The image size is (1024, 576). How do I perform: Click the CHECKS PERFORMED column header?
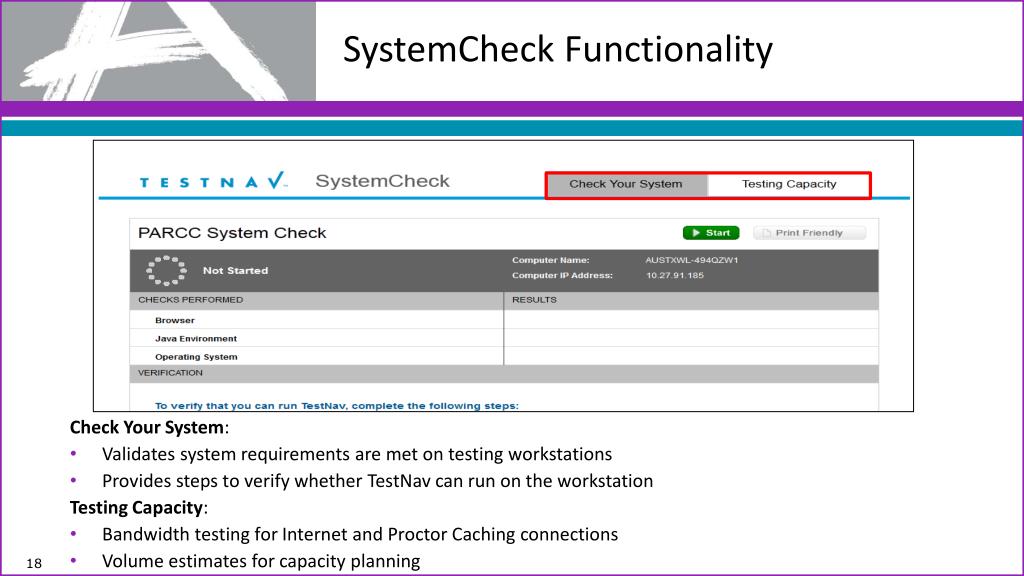(x=190, y=300)
